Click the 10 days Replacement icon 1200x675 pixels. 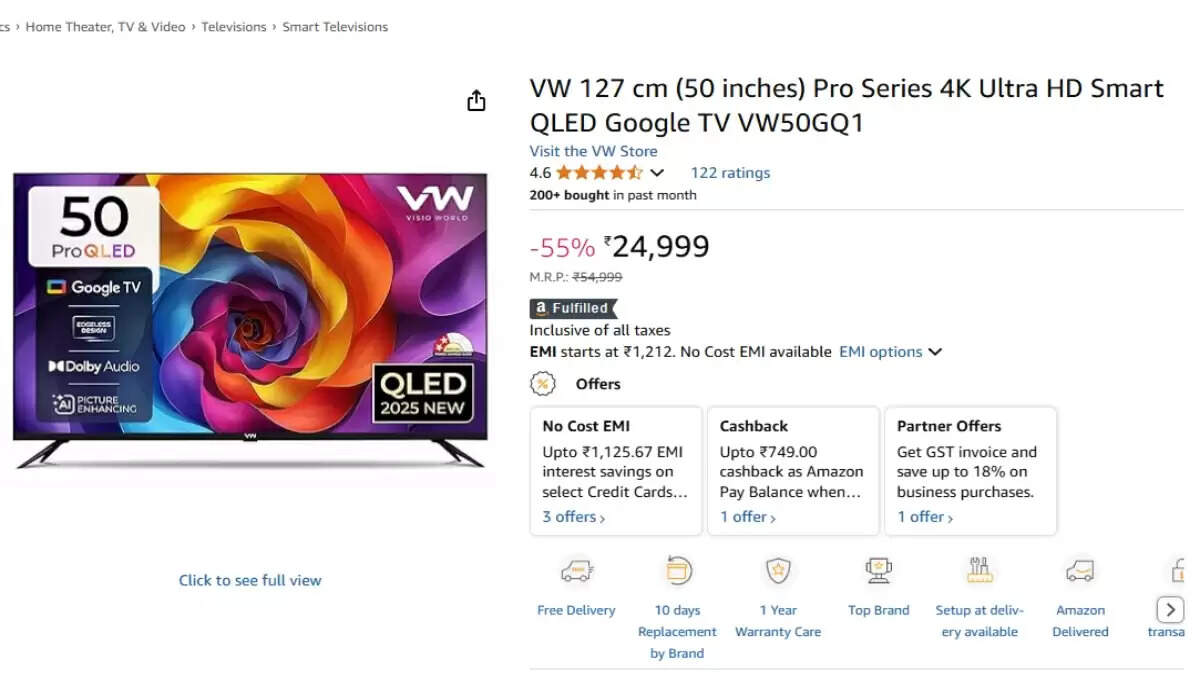(678, 570)
